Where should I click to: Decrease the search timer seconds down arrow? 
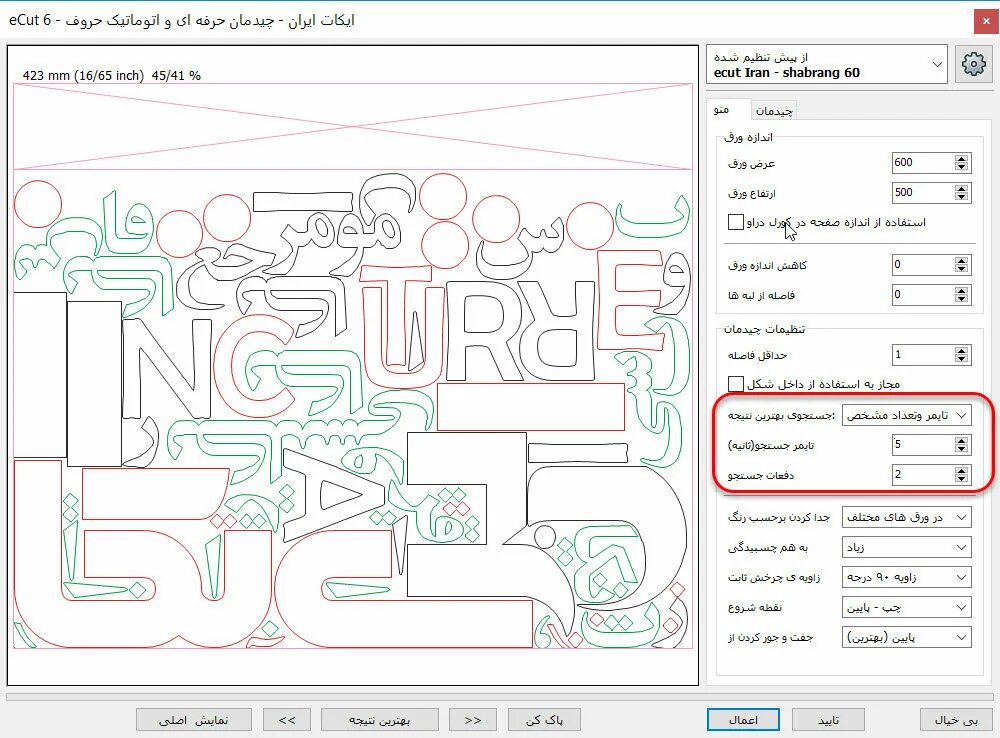962,449
